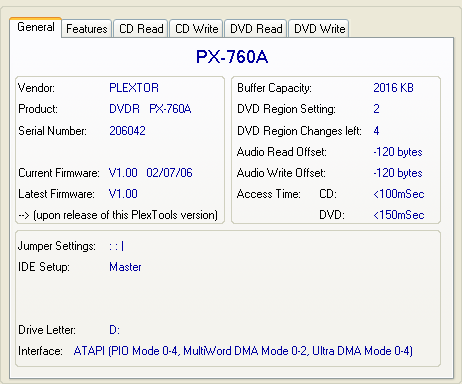This screenshot has height=384, width=462.
Task: Click the ATAPI interface mode text
Action: 243,351
